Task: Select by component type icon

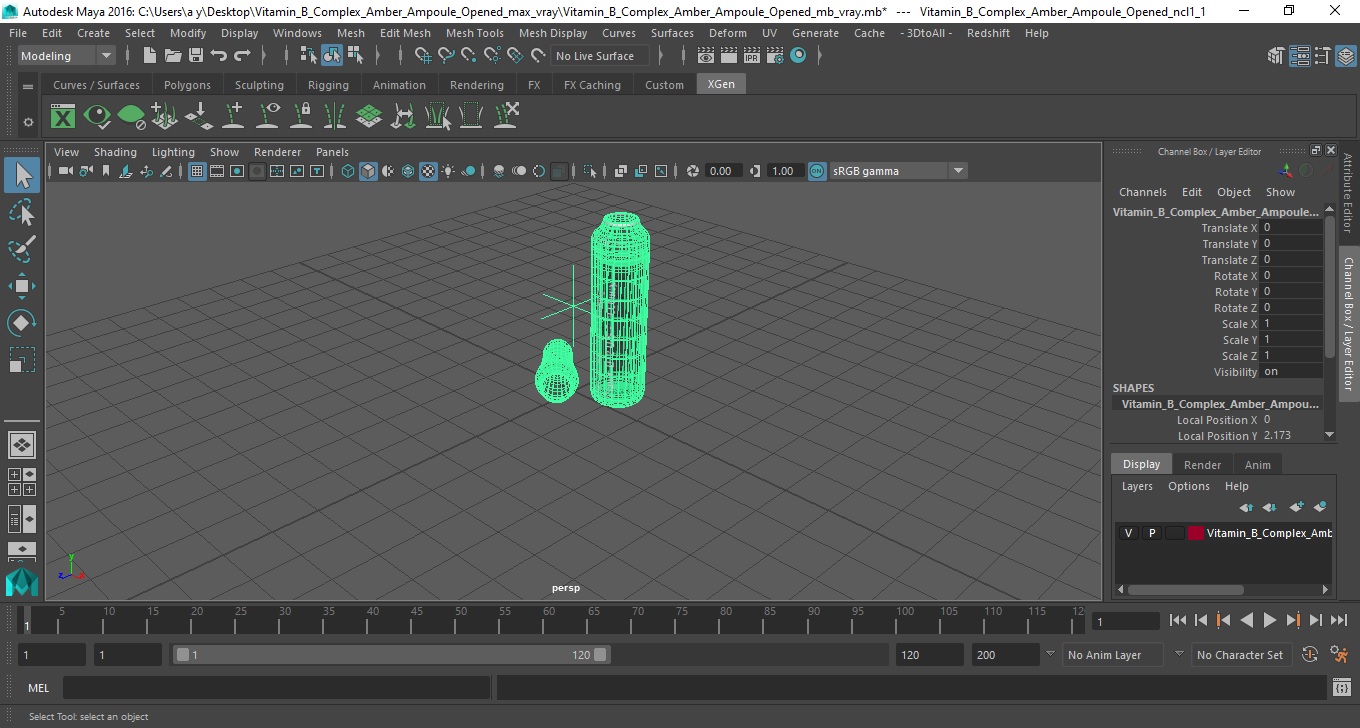Action: point(355,56)
